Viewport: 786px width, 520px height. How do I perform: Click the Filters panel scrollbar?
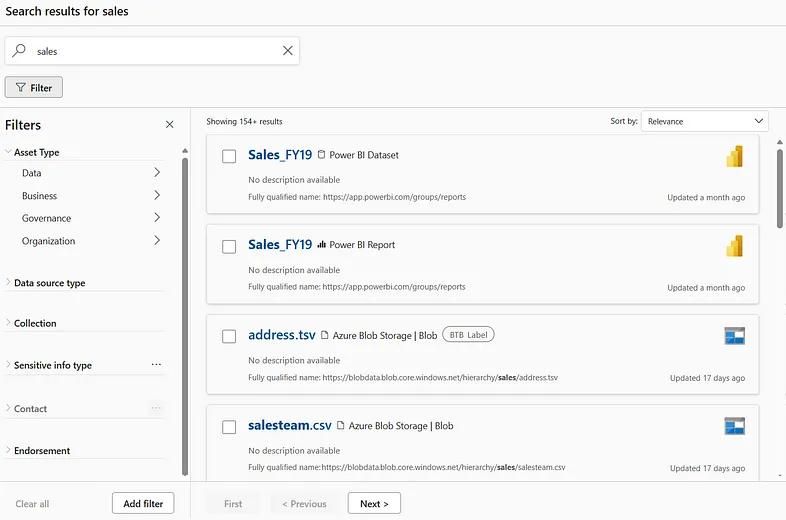pyautogui.click(x=185, y=316)
